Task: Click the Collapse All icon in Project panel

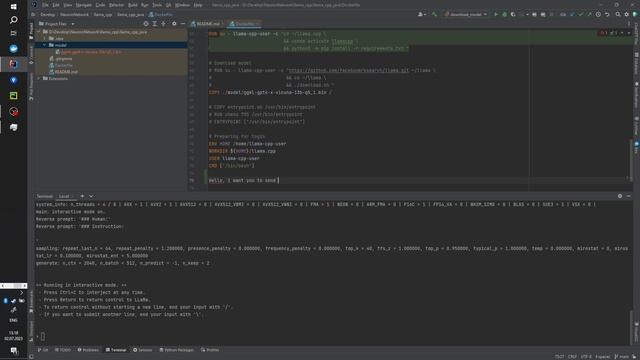Action: tap(163, 24)
